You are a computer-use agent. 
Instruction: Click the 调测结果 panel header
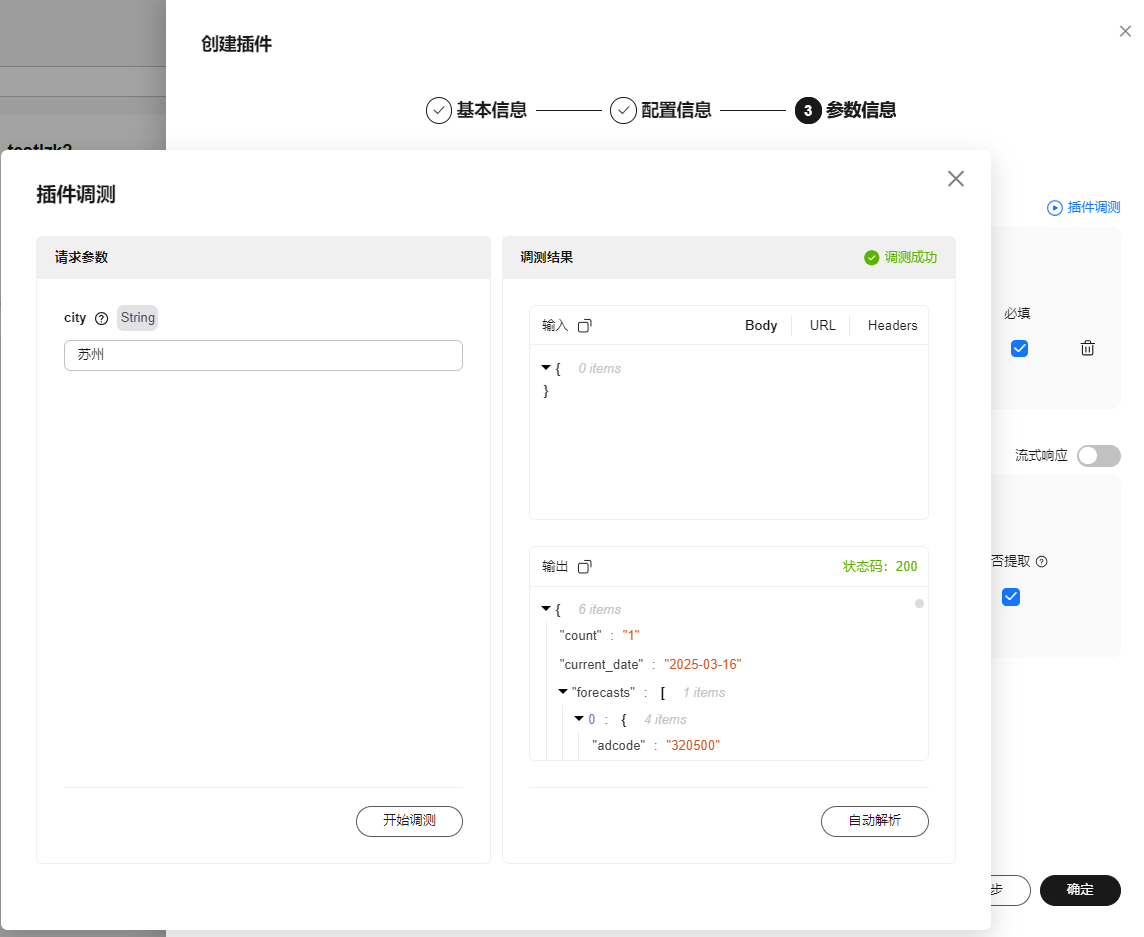click(x=729, y=258)
